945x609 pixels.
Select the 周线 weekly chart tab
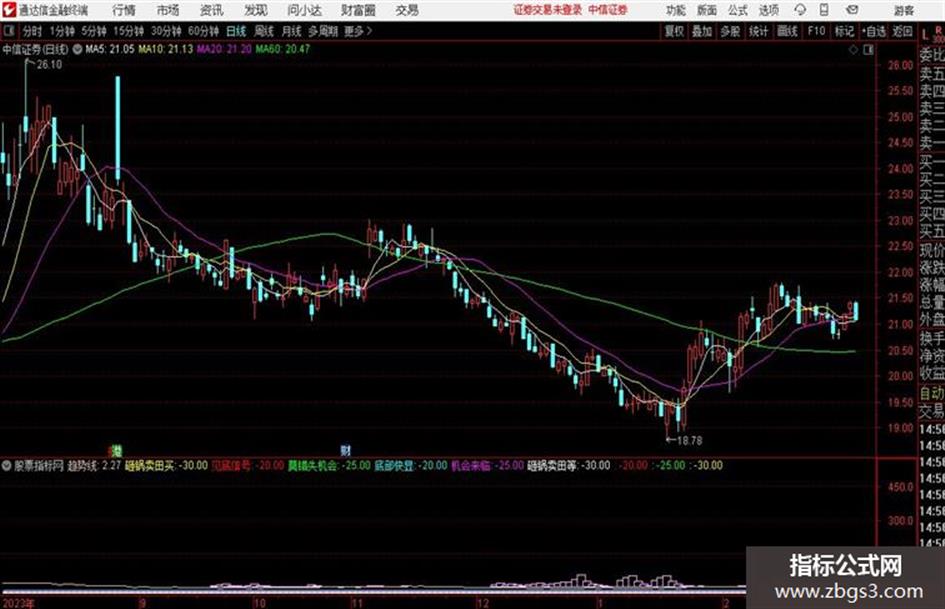click(x=264, y=31)
